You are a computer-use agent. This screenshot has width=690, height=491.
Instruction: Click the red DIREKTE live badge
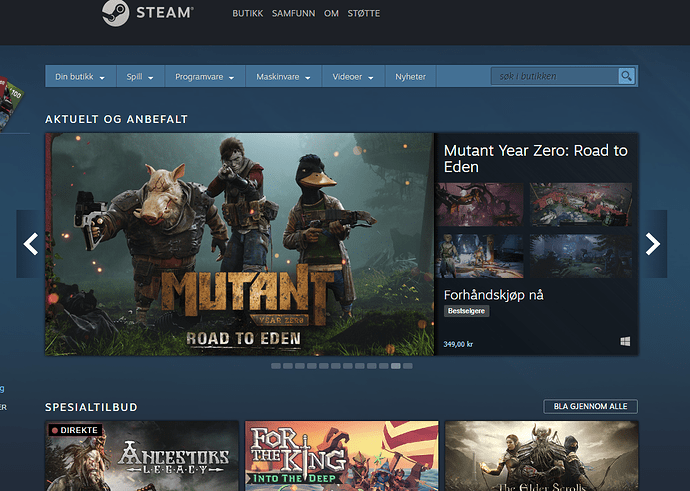tap(75, 430)
